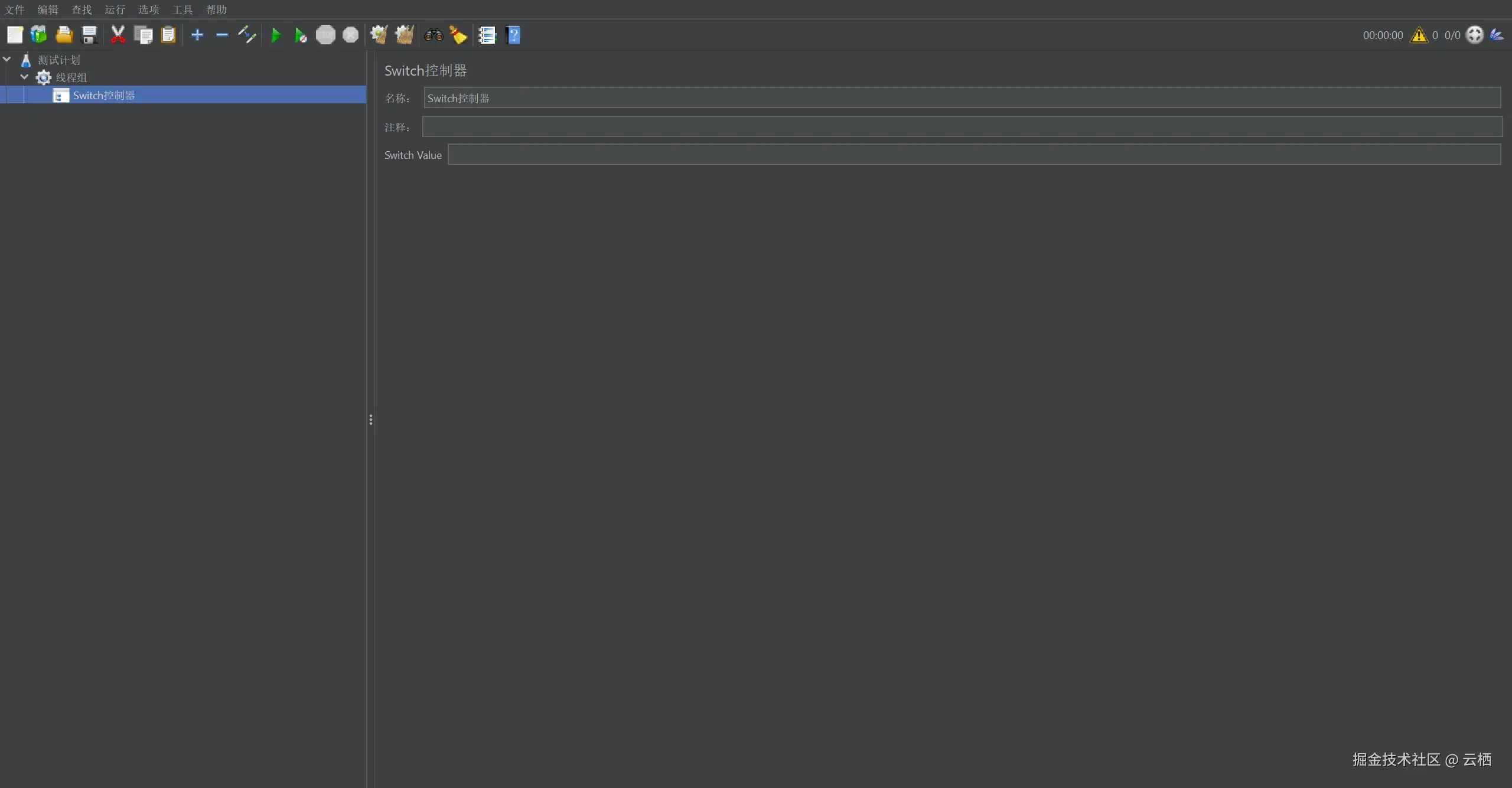Screen dimensions: 1512x788
Task: Select 线程组 in the tree
Action: [71, 77]
